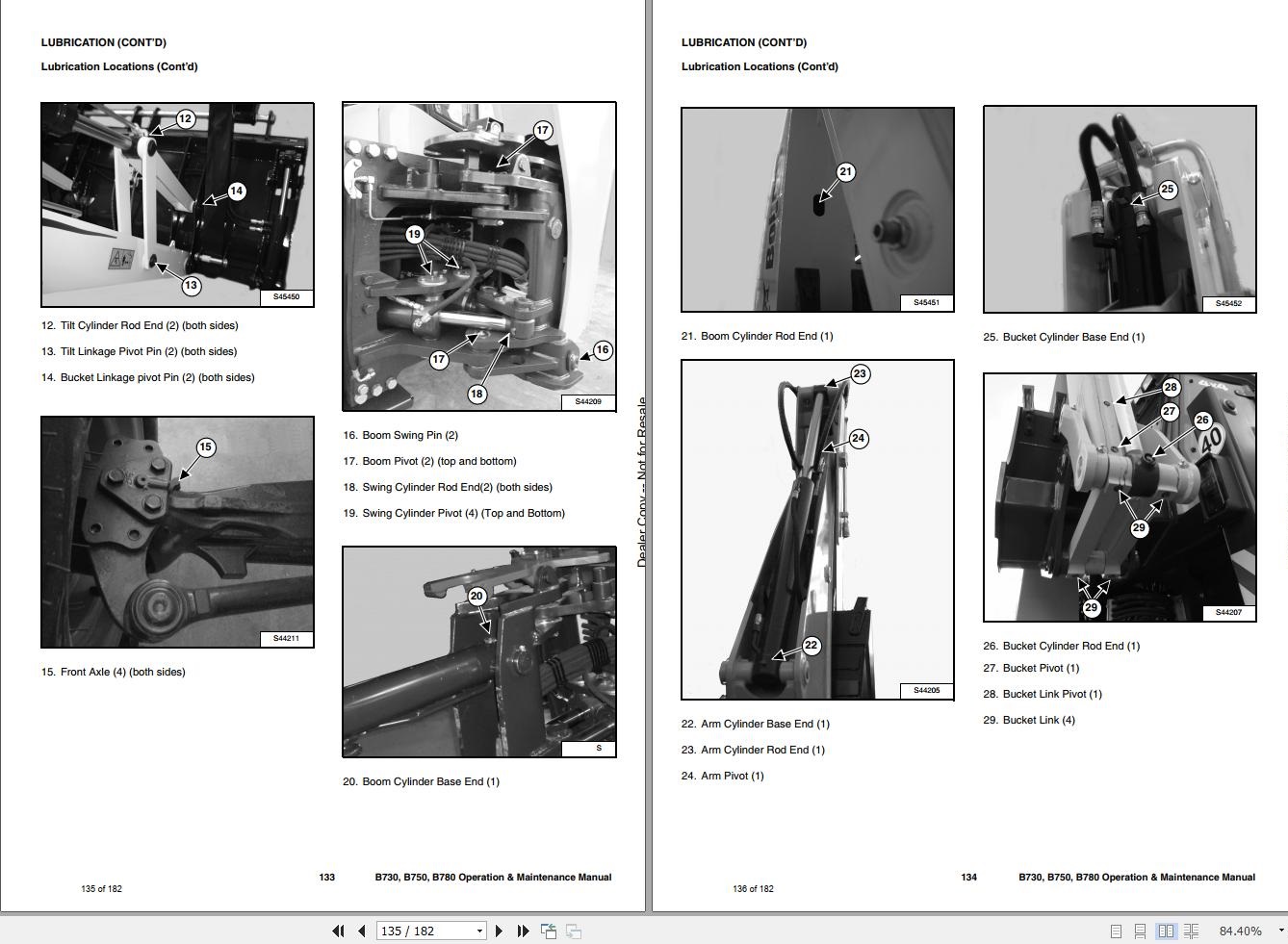Toggle two-page facing layout
The height and width of the screenshot is (944, 1288).
[x=1166, y=931]
